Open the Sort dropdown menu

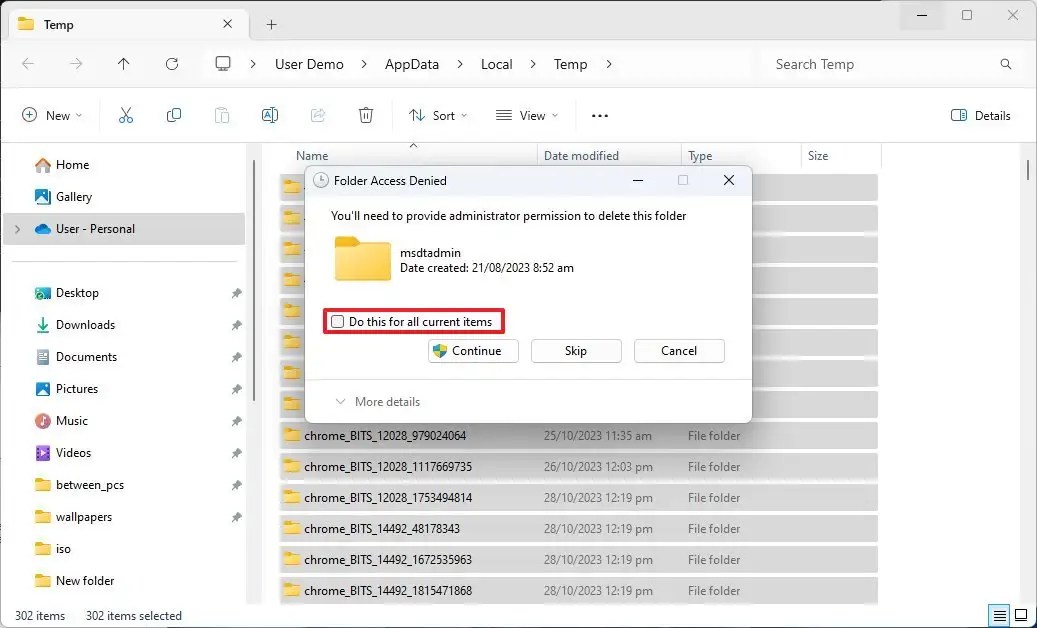tap(438, 115)
